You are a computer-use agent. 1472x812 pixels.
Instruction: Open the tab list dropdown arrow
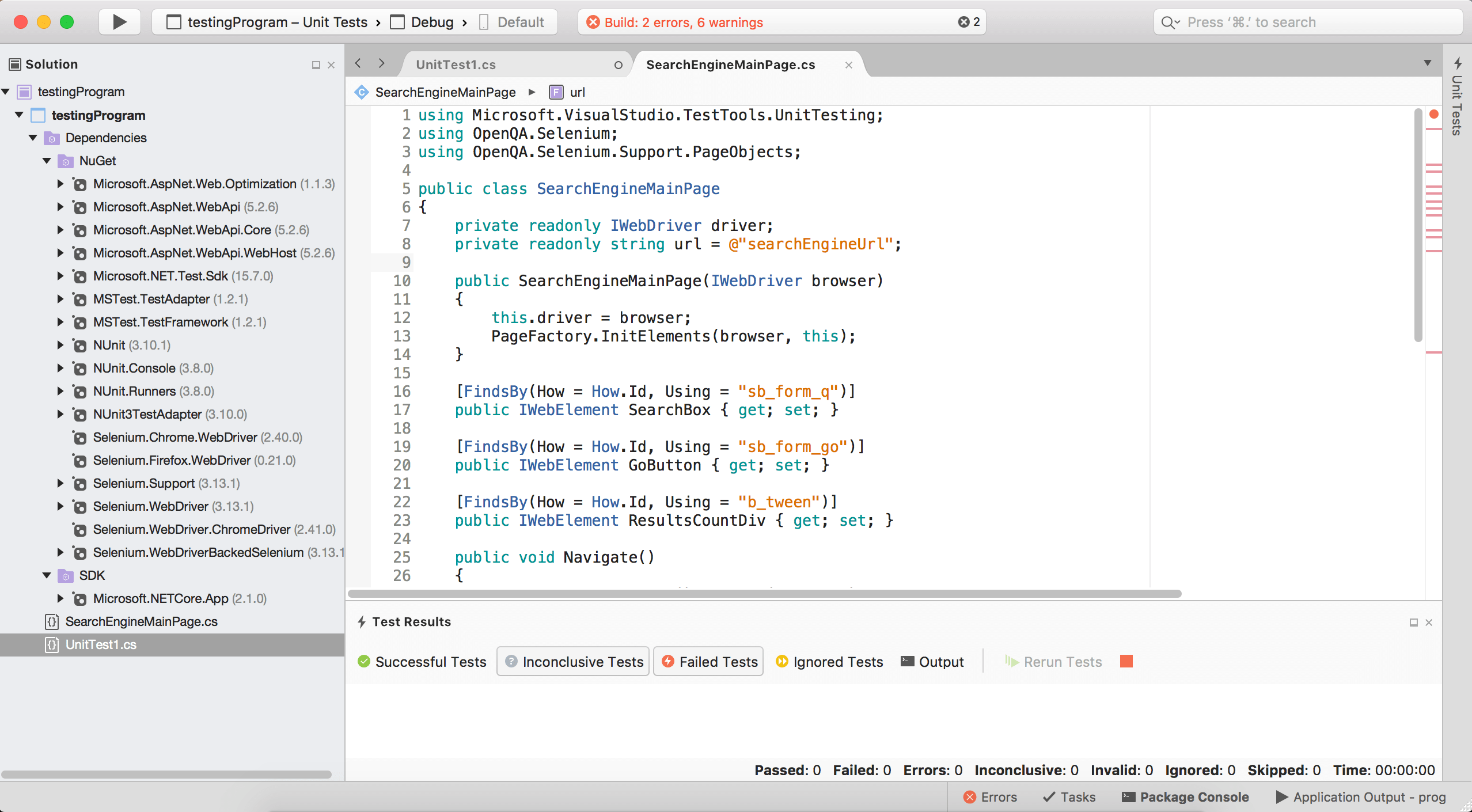pyautogui.click(x=1427, y=63)
